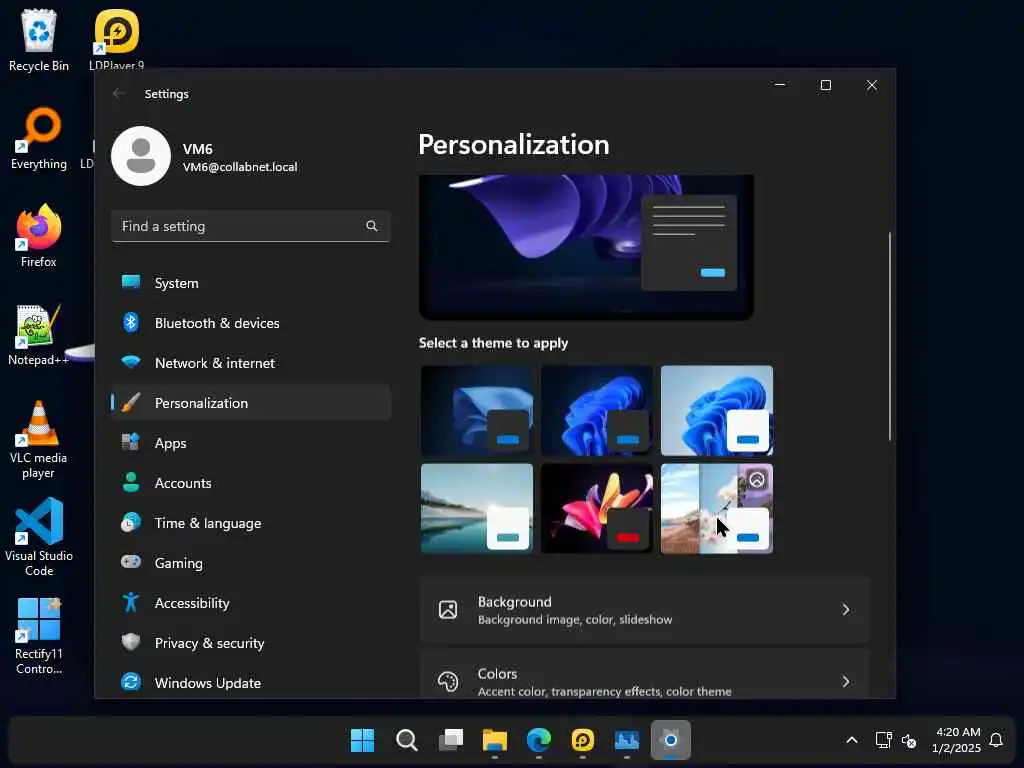Image resolution: width=1024 pixels, height=768 pixels.
Task: Open the VM6 account profile picture
Action: 141,156
